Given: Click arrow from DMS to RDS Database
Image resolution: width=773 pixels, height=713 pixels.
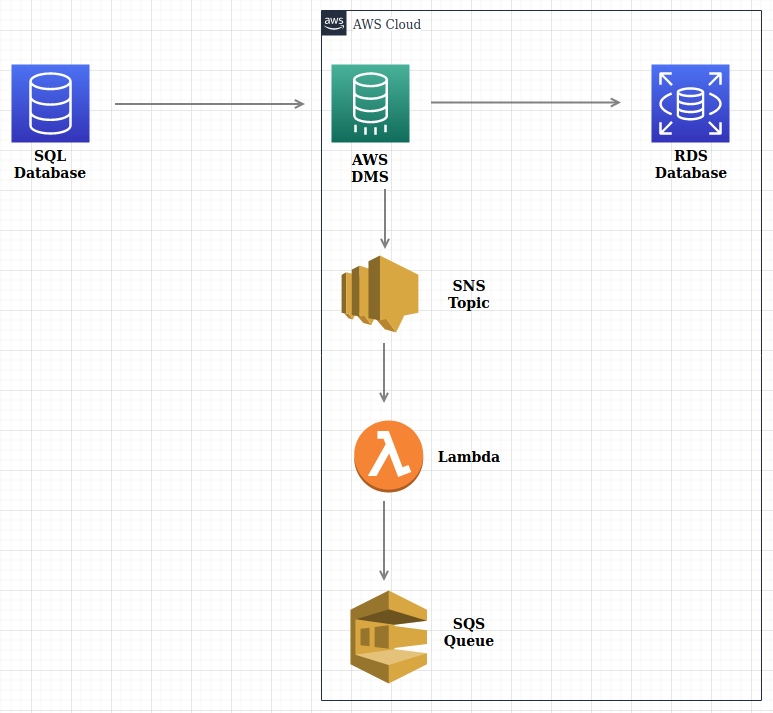Looking at the screenshot, I should coord(525,102).
